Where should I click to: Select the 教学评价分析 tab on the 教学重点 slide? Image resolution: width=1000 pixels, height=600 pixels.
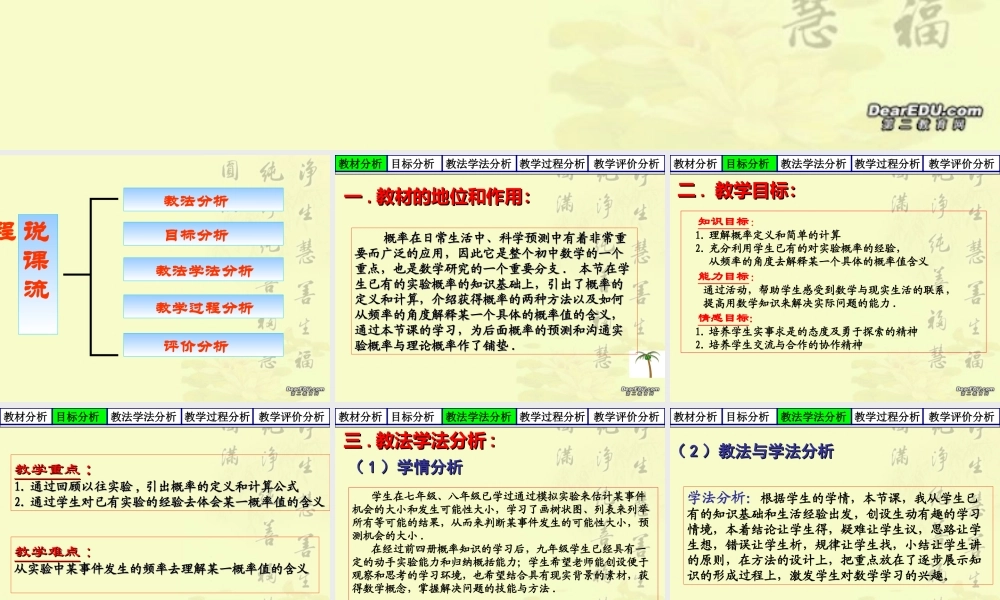(291, 417)
